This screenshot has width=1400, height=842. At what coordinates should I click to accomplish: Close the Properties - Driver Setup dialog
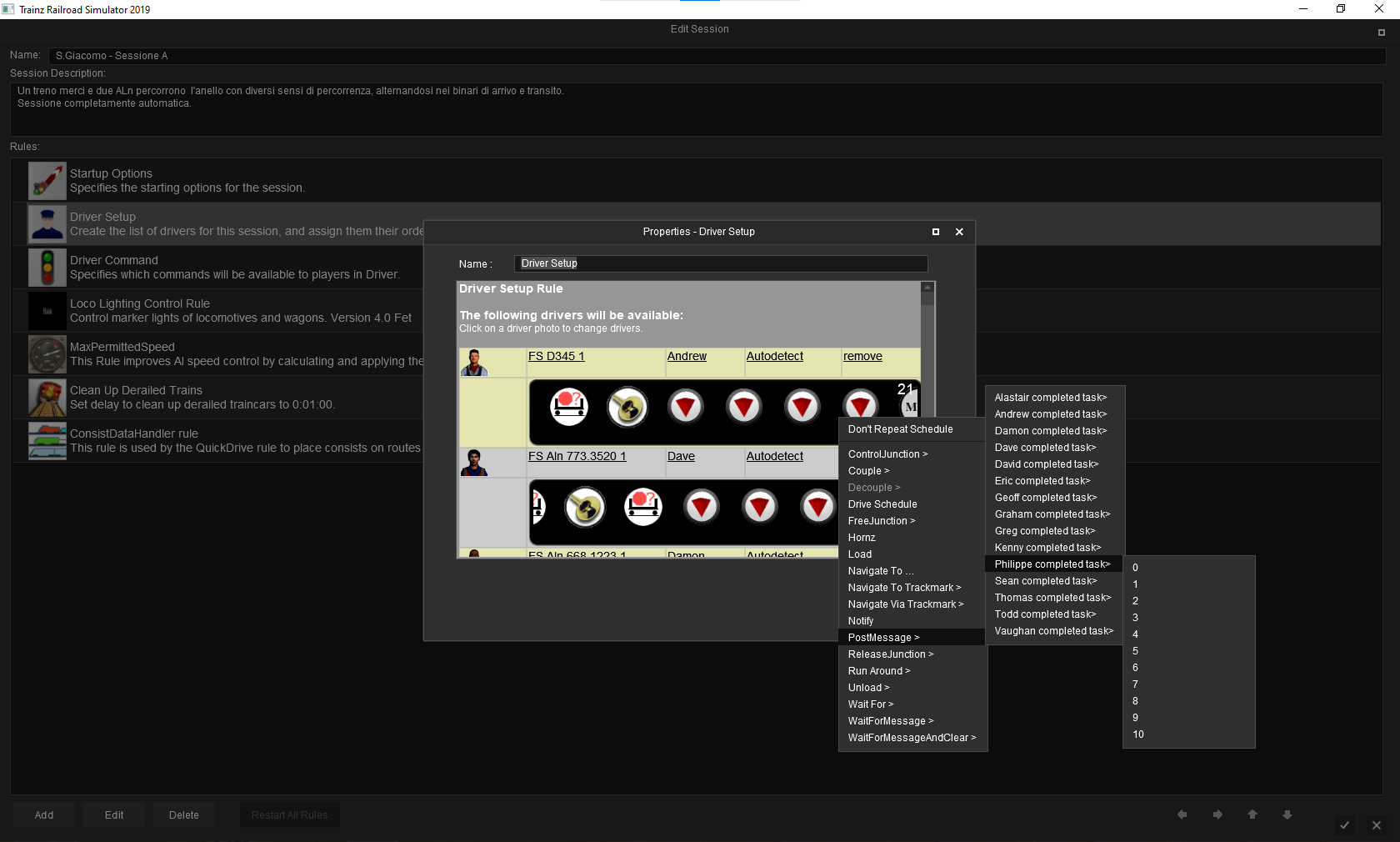(959, 232)
